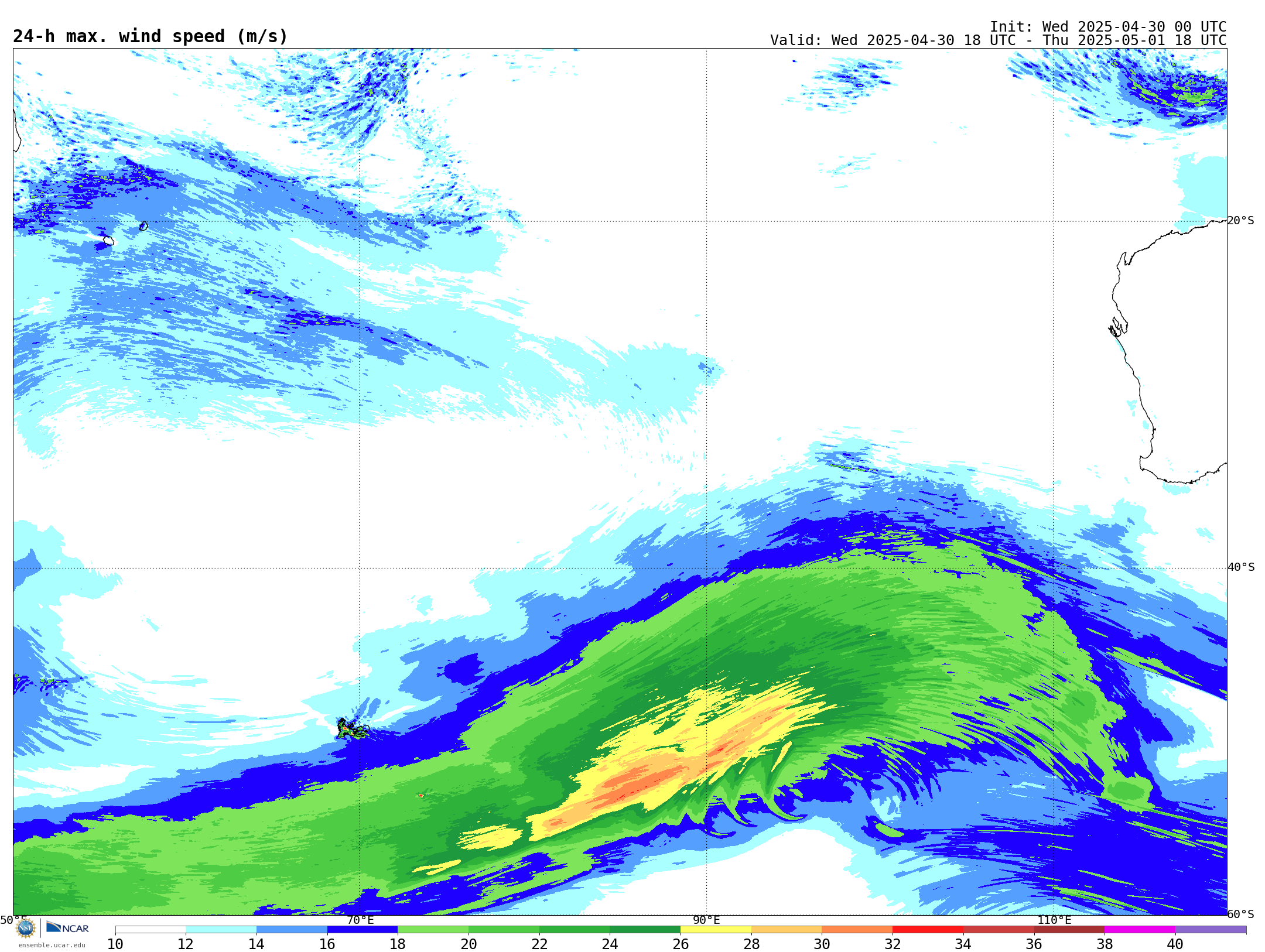Image resolution: width=1265 pixels, height=952 pixels.
Task: Click the colorbar tick label 24
Action: pyautogui.click(x=610, y=944)
